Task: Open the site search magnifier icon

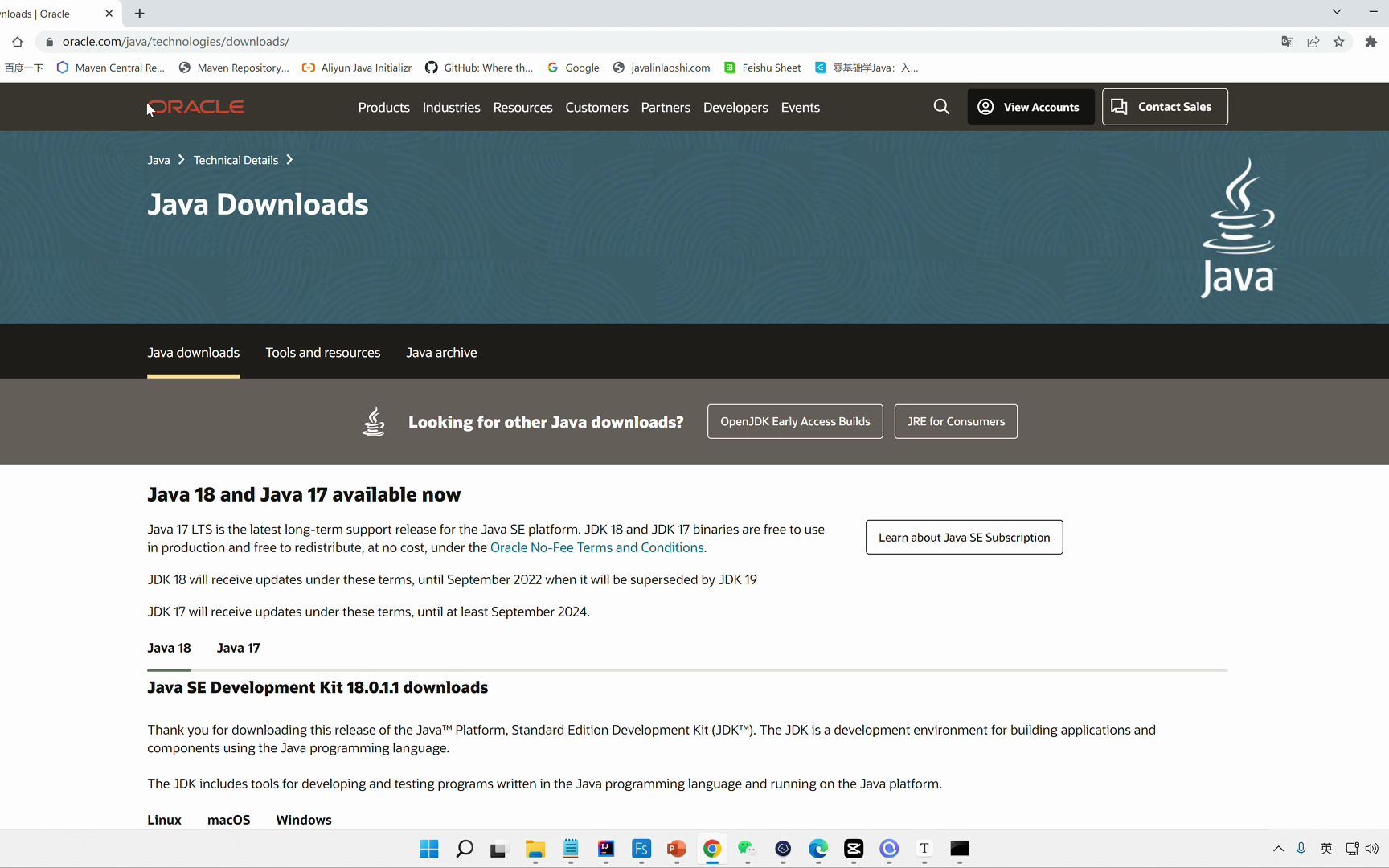Action: pyautogui.click(x=941, y=107)
